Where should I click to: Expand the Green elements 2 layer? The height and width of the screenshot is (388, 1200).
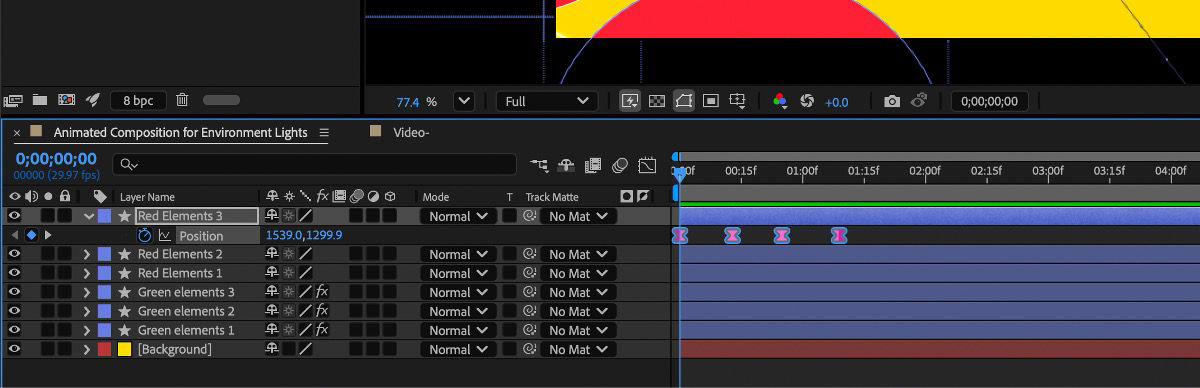(87, 311)
